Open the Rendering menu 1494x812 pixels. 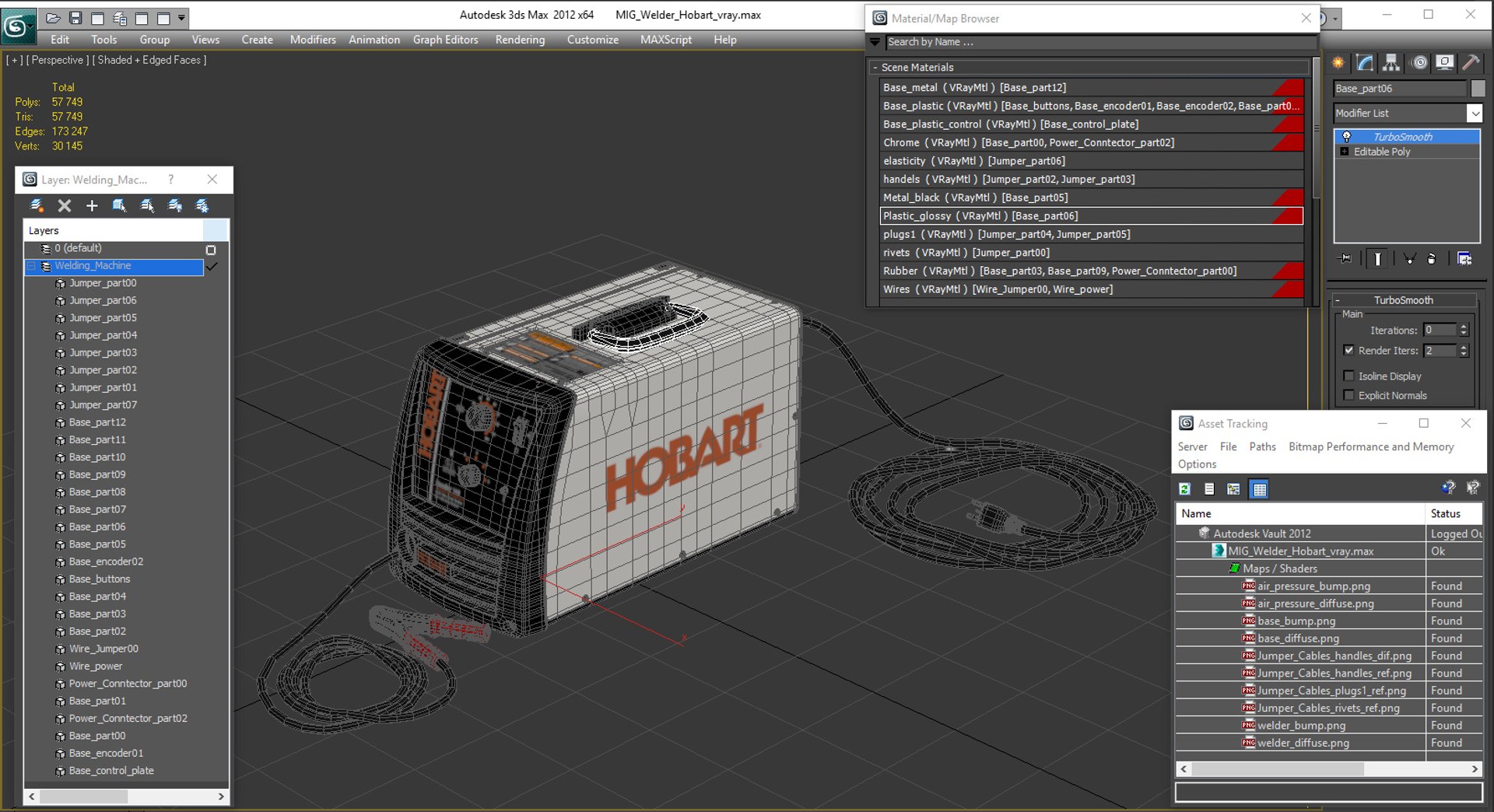click(520, 40)
